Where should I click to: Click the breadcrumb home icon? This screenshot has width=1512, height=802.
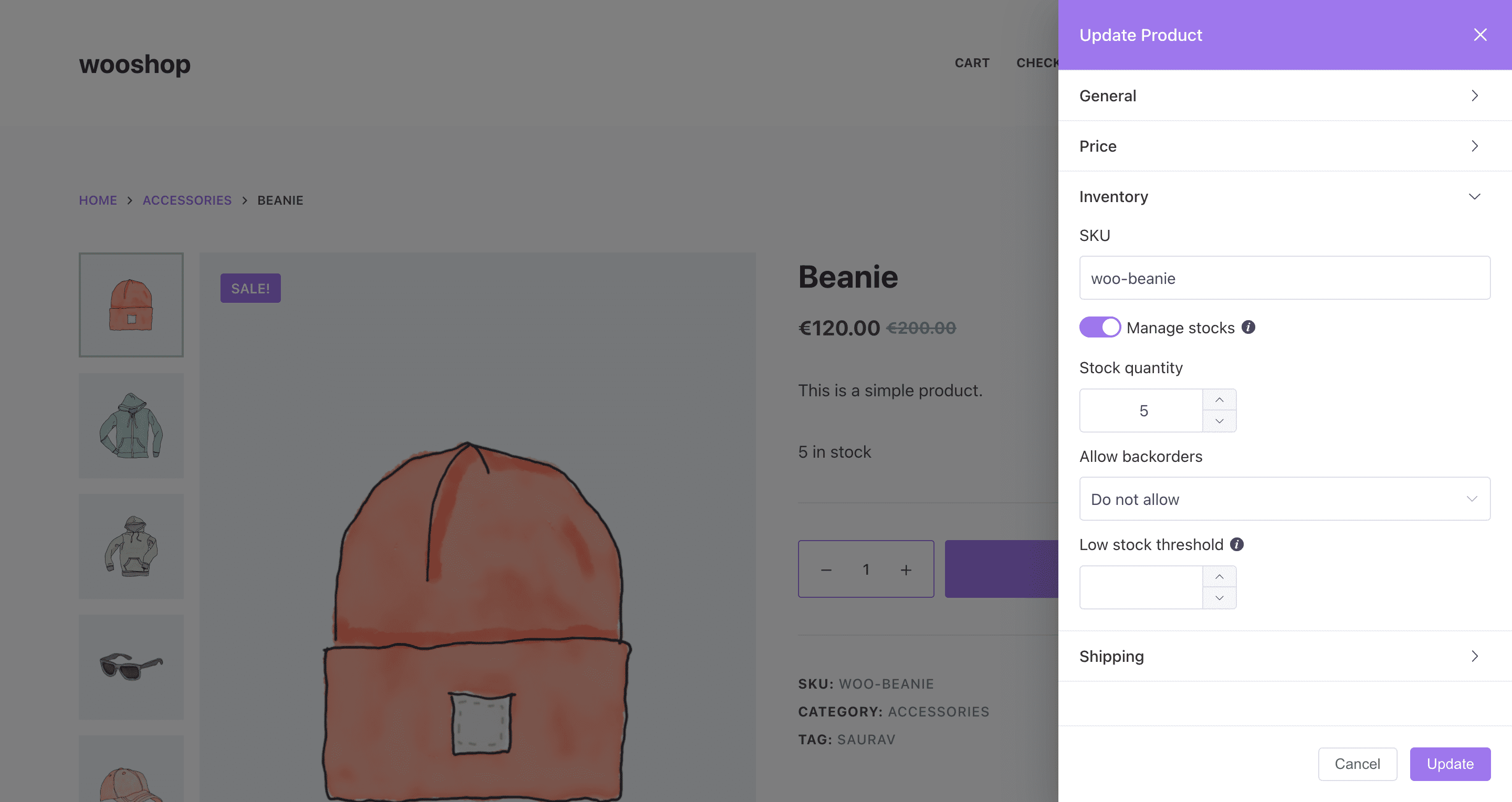[x=98, y=200]
